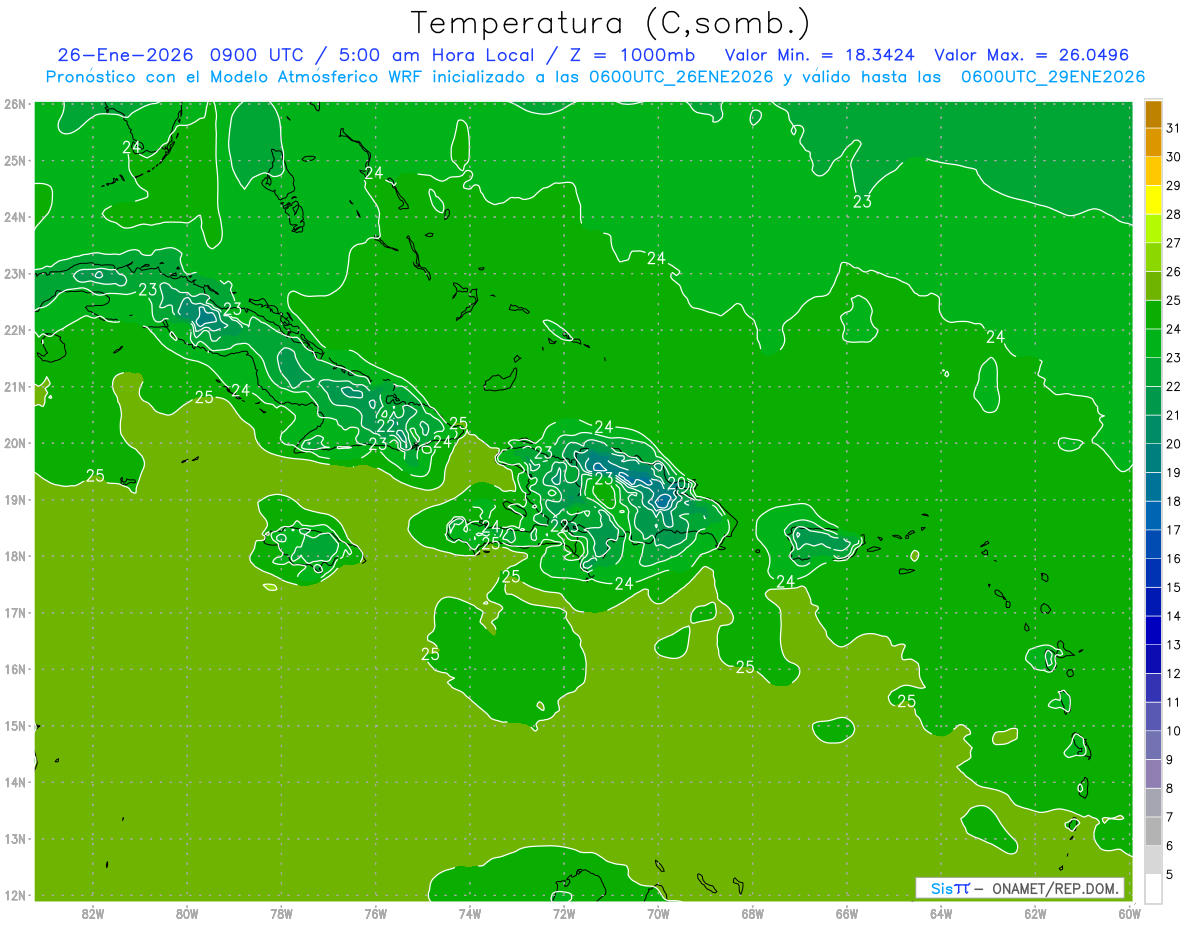This screenshot has height=927, width=1200.
Task: Click the legend scale number 31
Action: tap(1174, 128)
